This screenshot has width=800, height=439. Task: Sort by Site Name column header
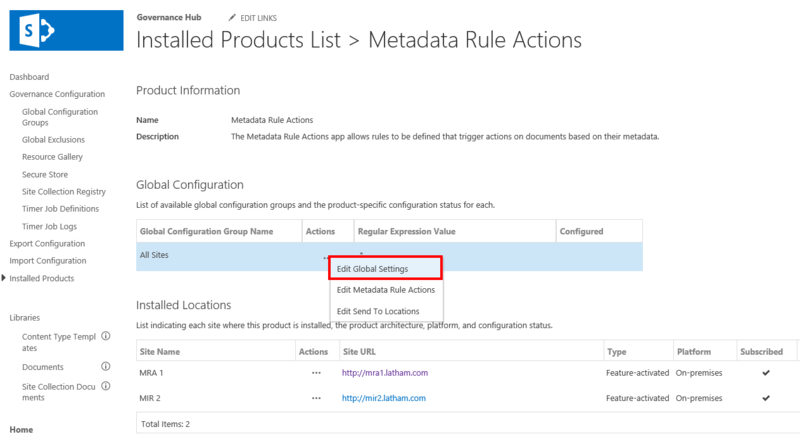pyautogui.click(x=160, y=351)
